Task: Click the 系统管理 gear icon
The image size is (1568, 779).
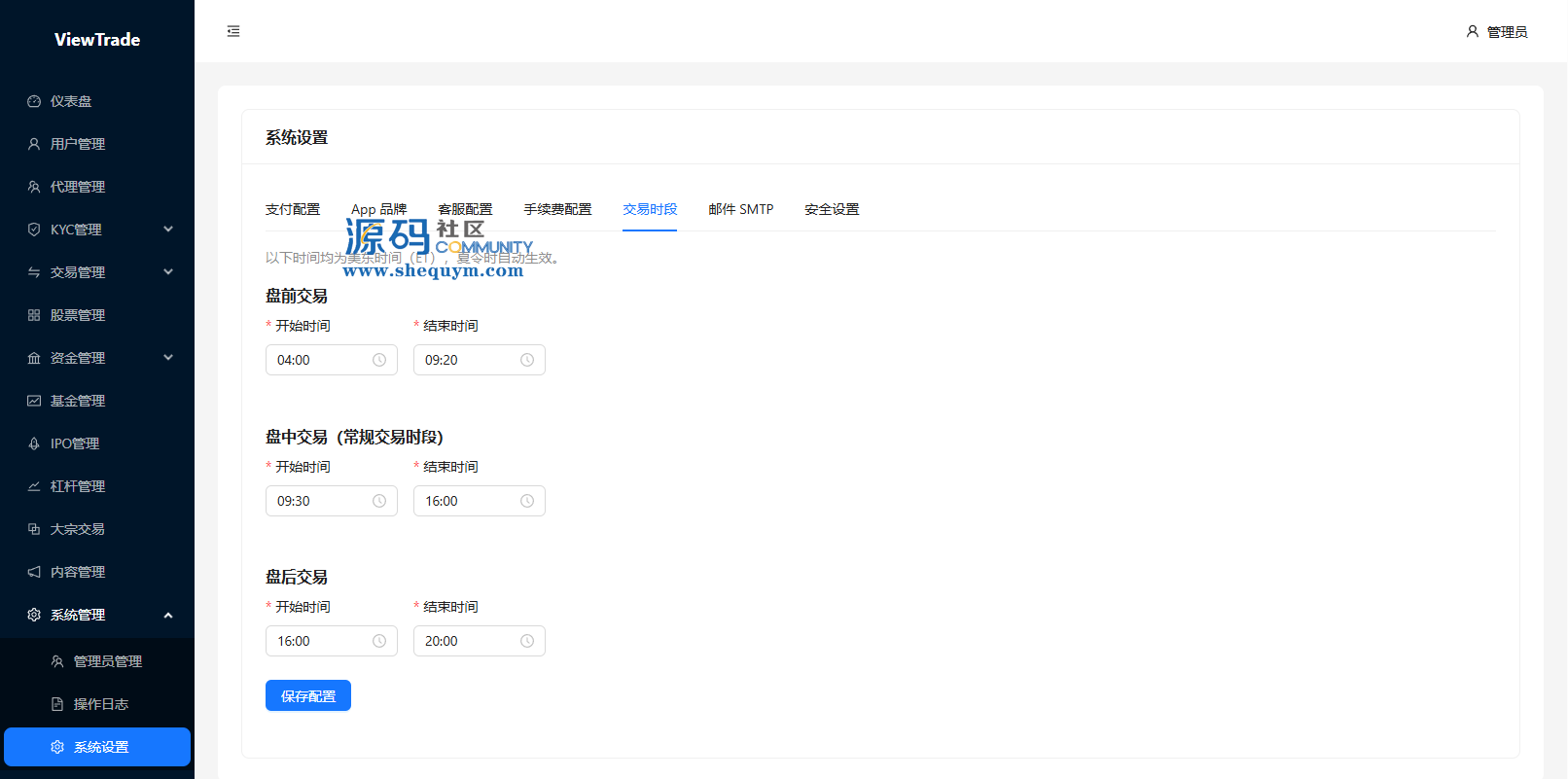Action: (34, 615)
